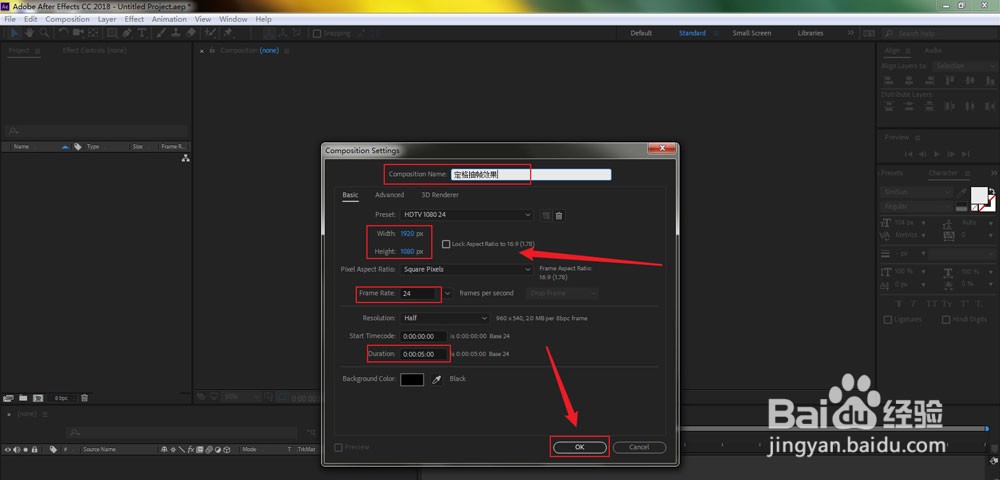
Task: Select the Unified Camera tool
Action: click(78, 33)
